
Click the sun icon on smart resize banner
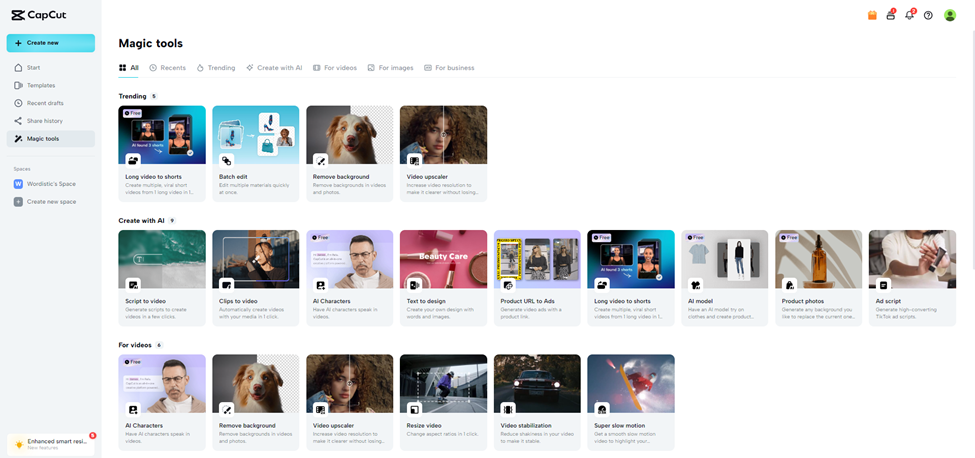tap(19, 444)
